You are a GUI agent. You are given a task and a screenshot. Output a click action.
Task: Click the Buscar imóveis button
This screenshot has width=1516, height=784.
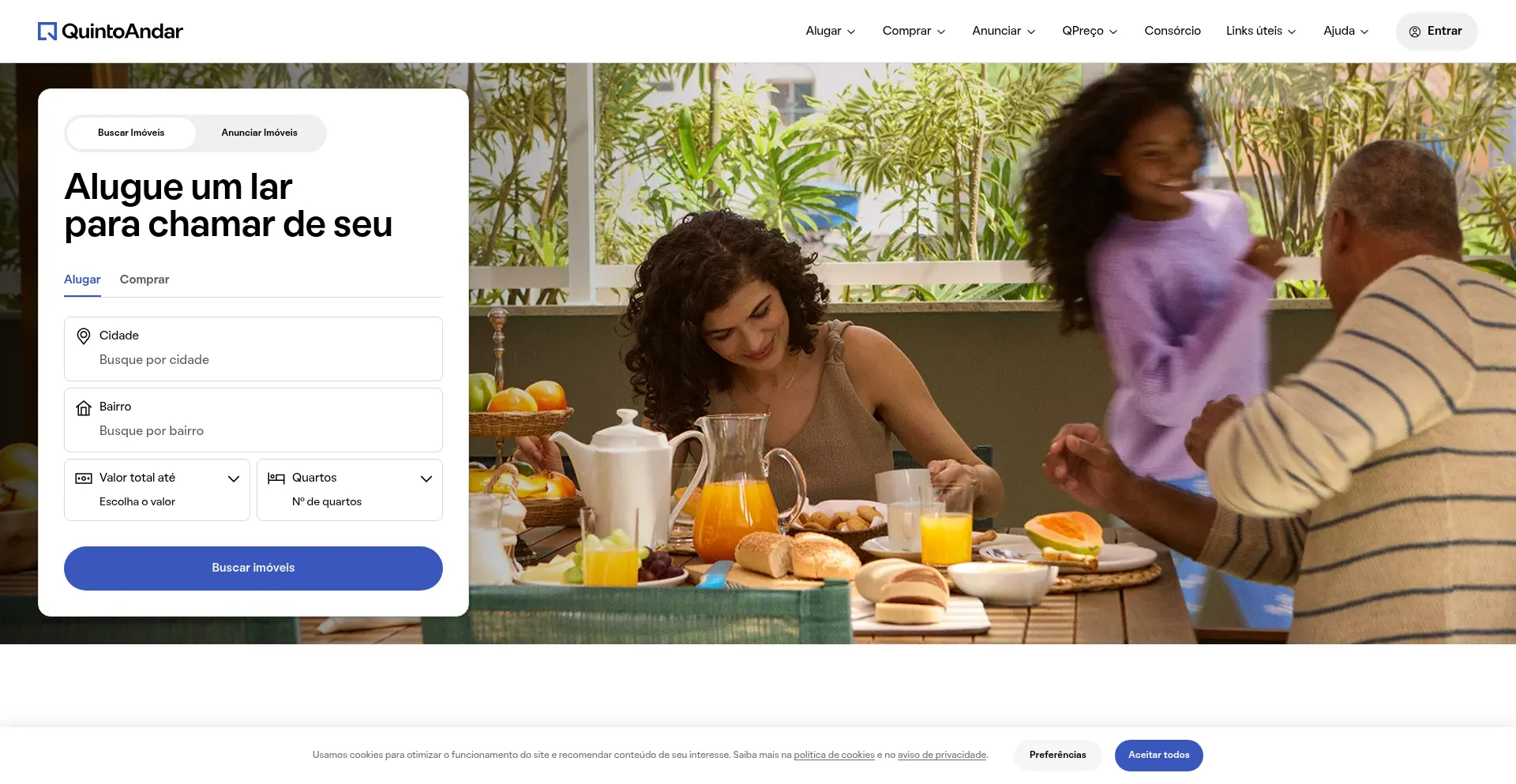[253, 568]
